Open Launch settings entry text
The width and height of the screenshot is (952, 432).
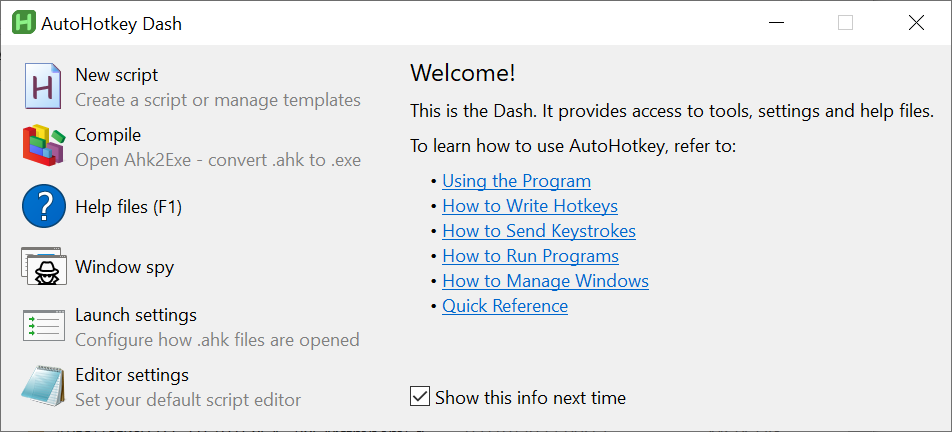click(136, 315)
